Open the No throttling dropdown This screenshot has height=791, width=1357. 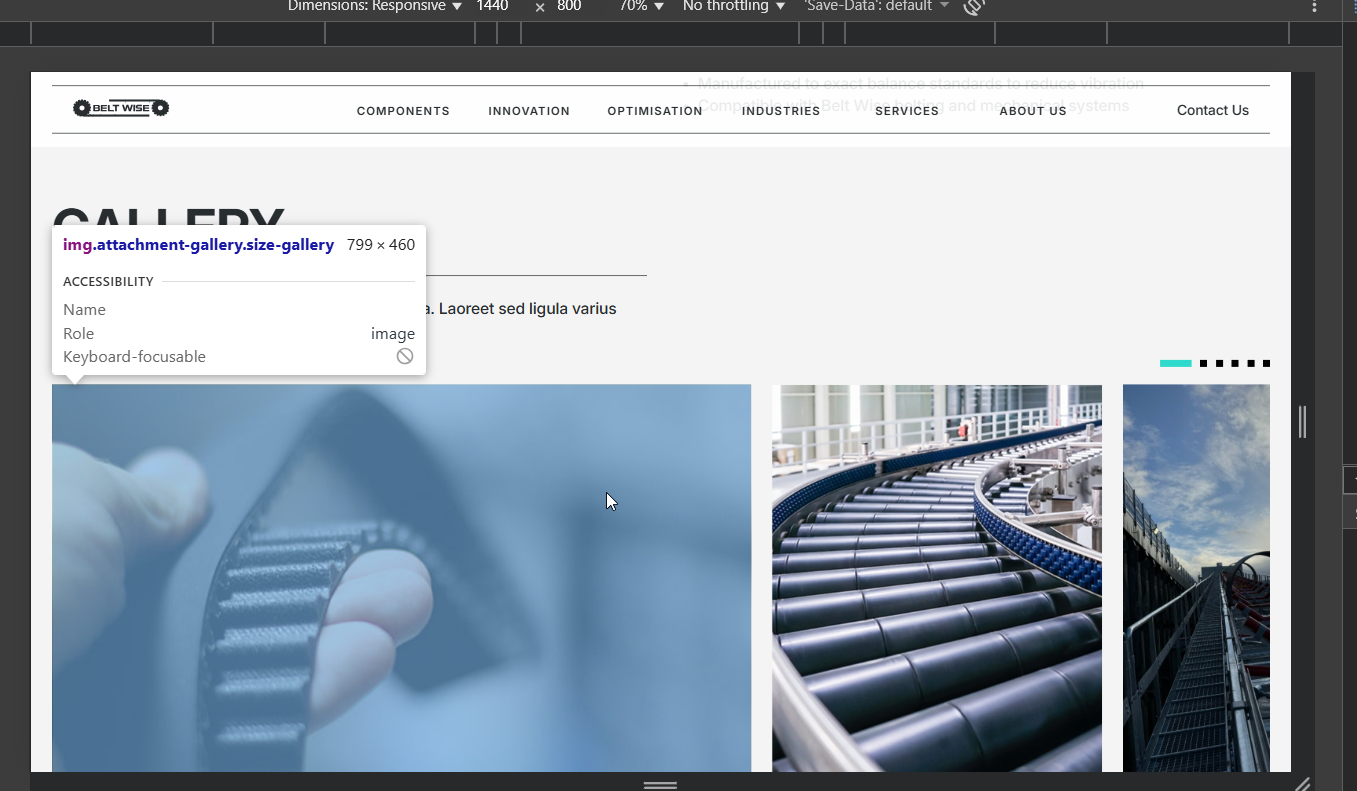734,6
